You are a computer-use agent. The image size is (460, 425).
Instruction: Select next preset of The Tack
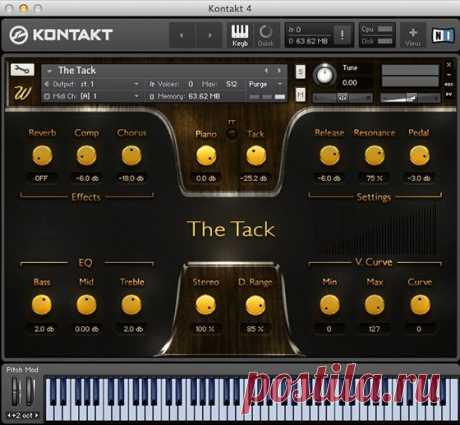coord(279,70)
